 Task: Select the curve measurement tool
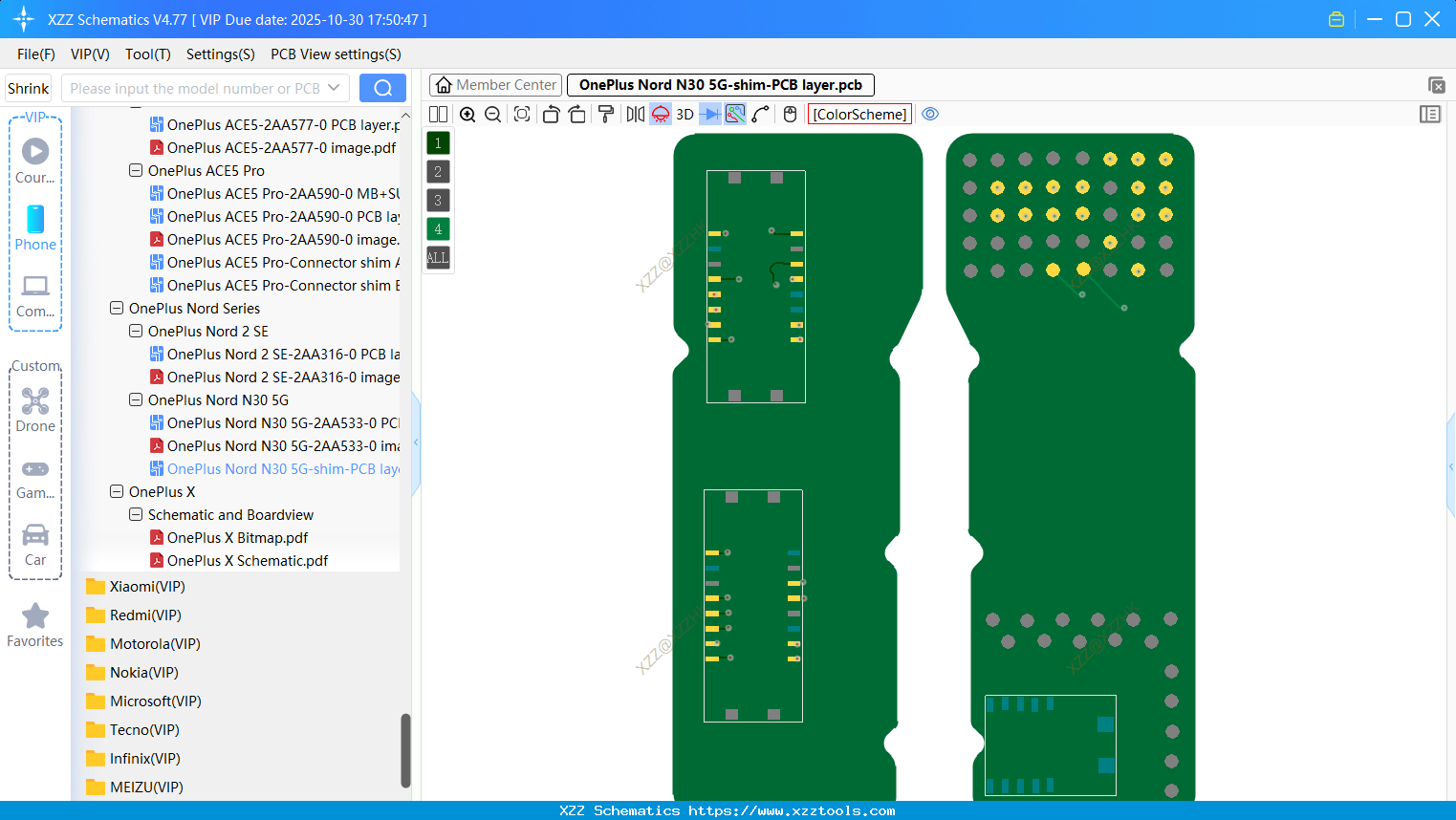761,114
